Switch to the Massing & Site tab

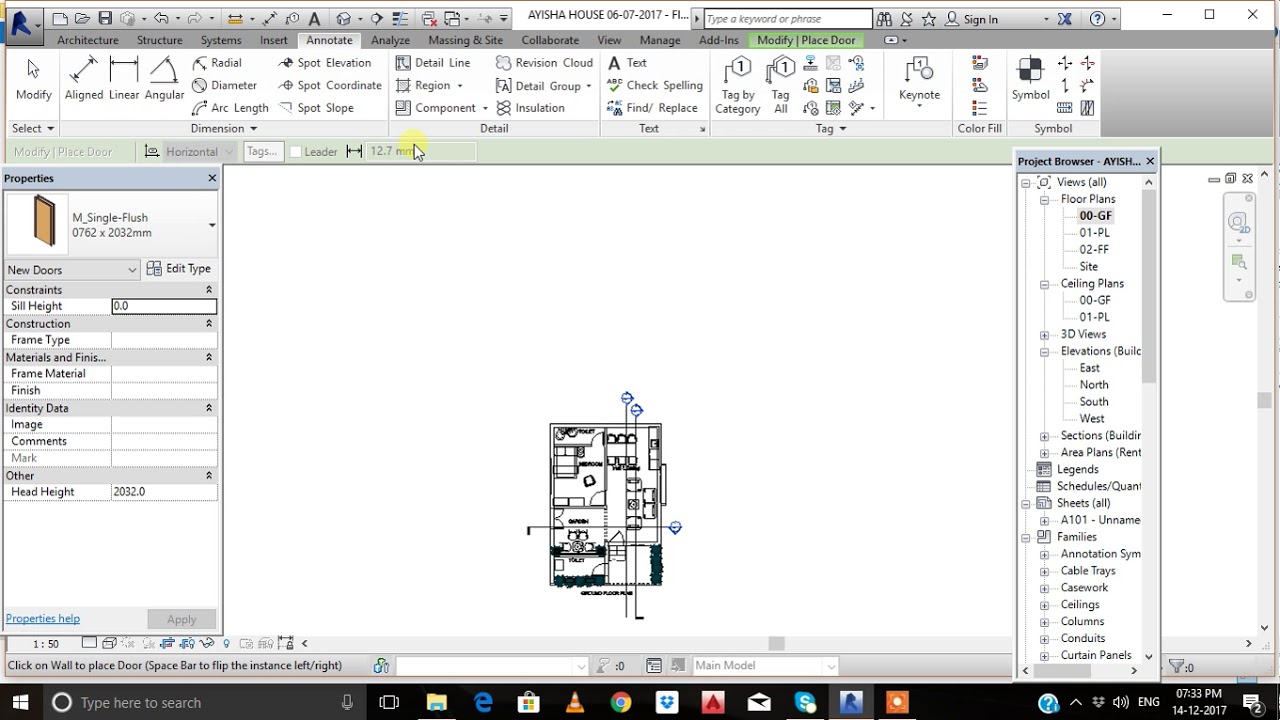465,40
